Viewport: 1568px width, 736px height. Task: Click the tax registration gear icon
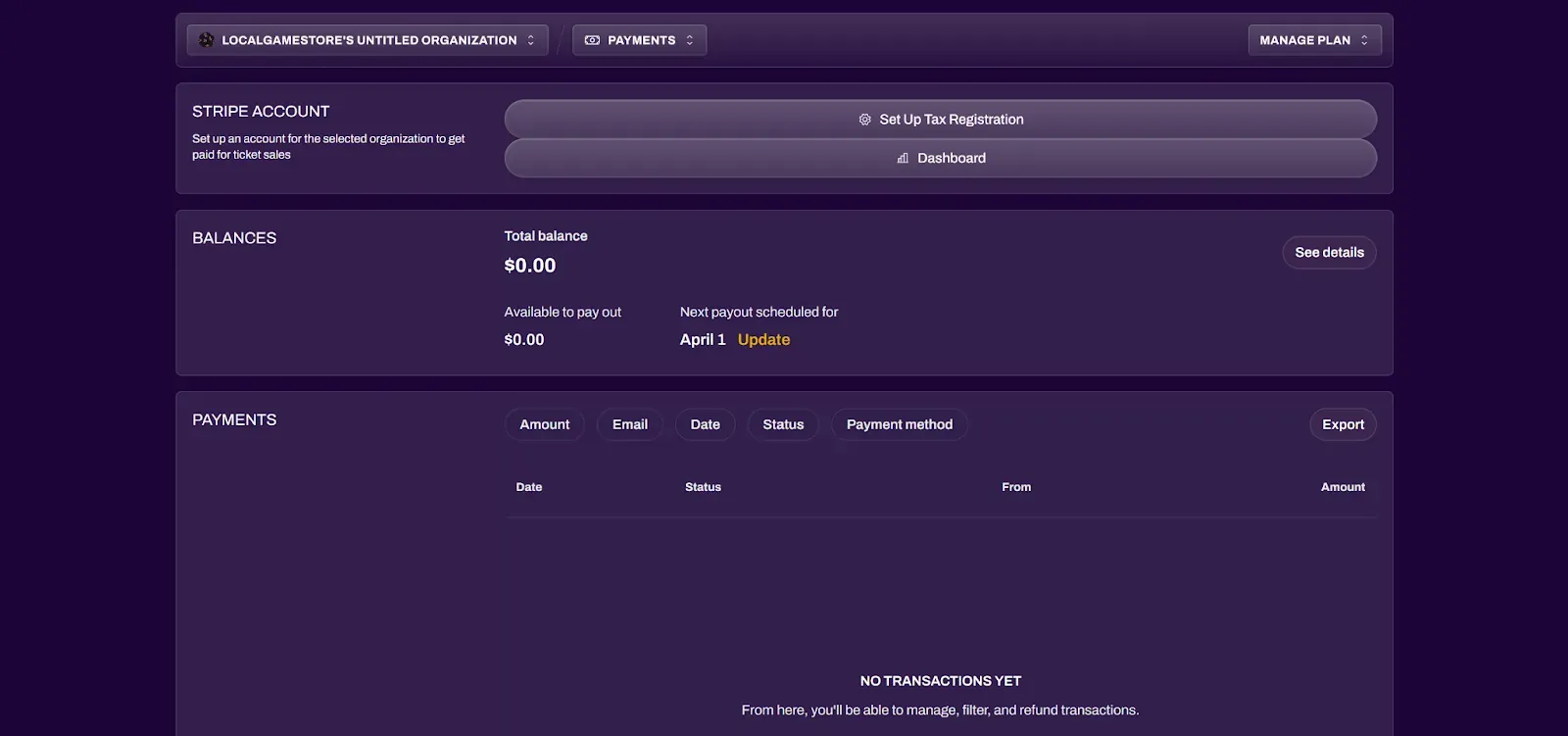coord(864,120)
